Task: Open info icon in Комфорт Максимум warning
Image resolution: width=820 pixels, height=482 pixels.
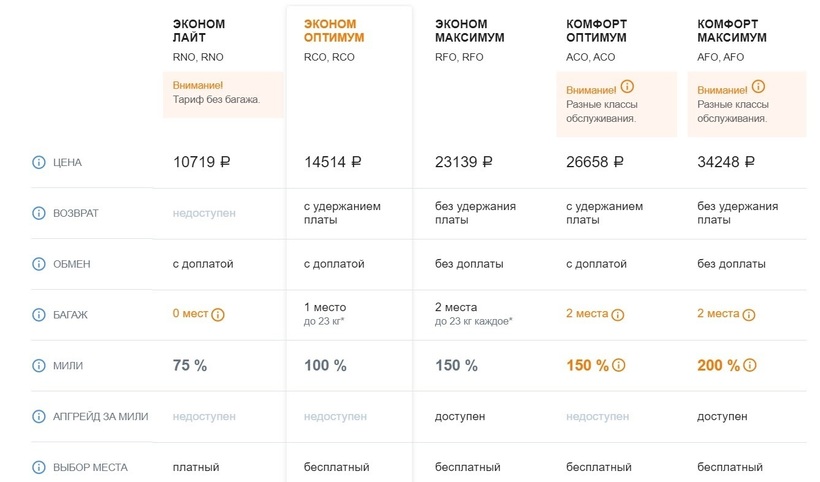Action: pos(758,87)
